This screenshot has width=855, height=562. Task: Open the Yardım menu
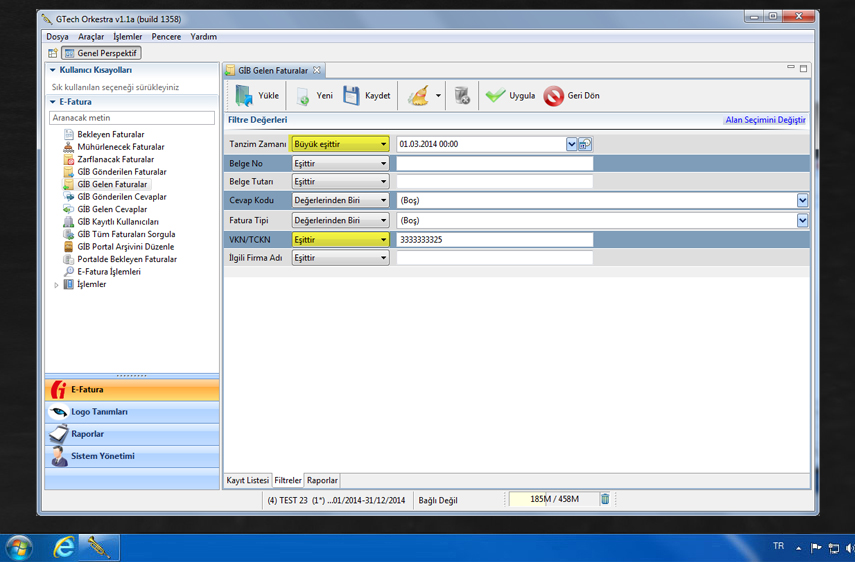[x=203, y=37]
